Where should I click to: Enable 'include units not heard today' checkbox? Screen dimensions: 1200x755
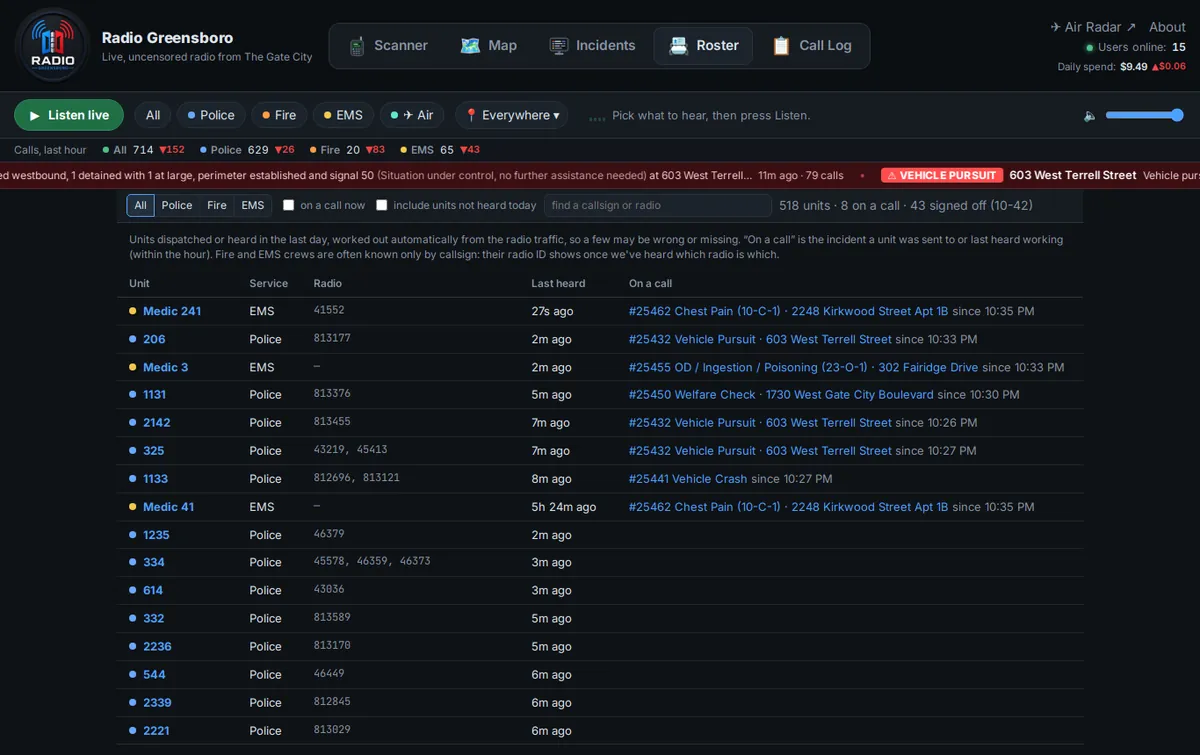[x=382, y=205]
